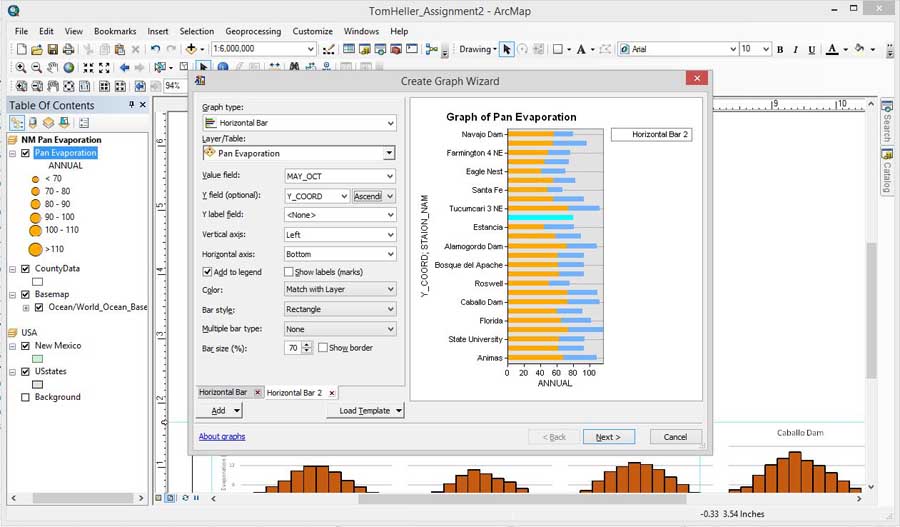Click the Print icon in toolbar

(x=68, y=49)
